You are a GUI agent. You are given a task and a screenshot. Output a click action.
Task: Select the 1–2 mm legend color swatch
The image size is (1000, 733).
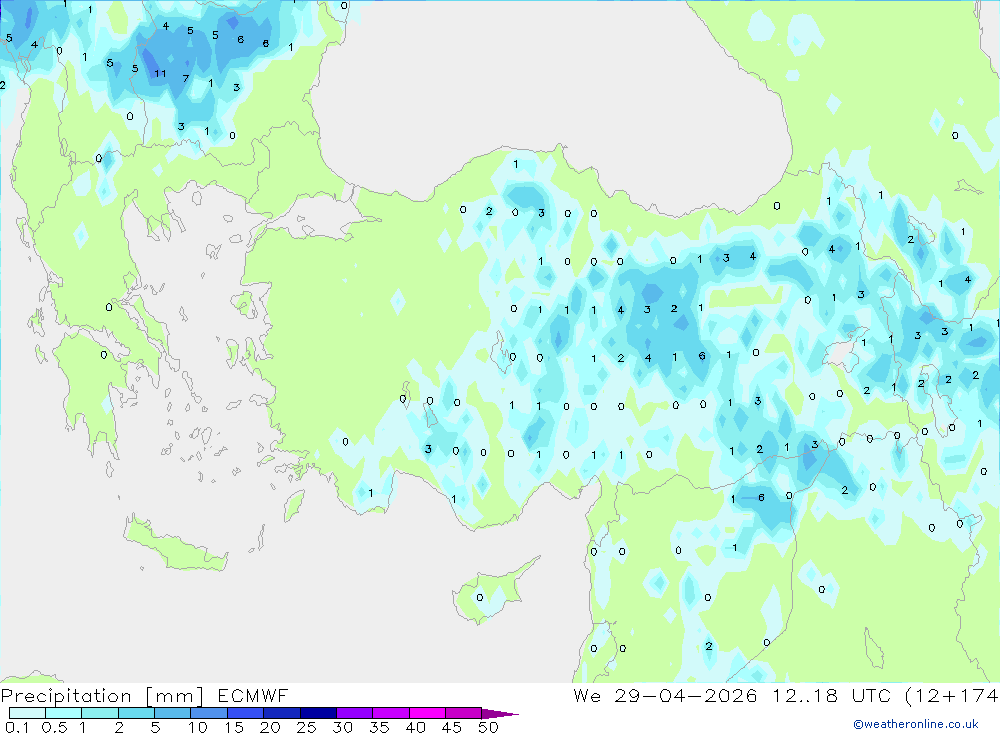click(99, 713)
